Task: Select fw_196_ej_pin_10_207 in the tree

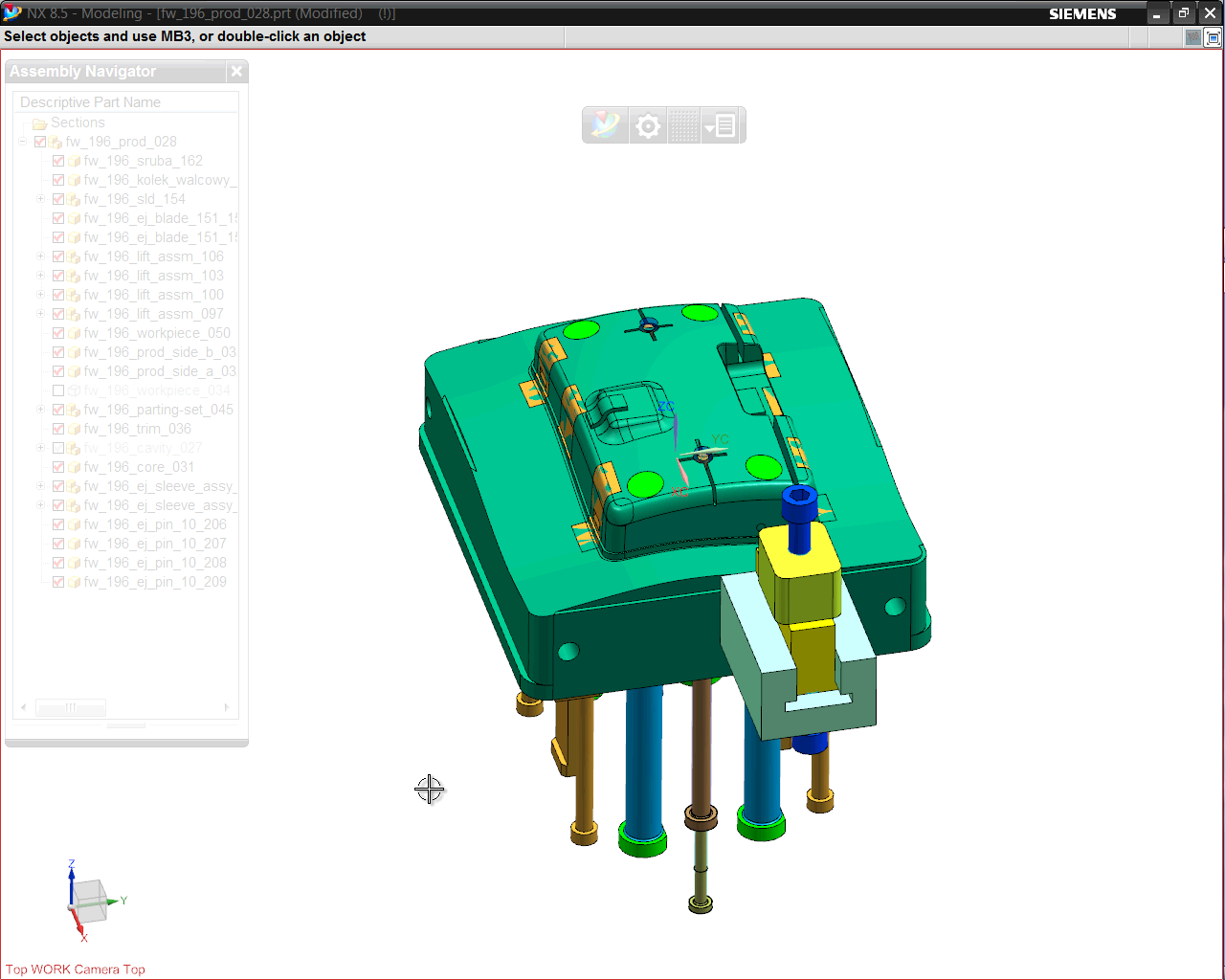Action: (155, 544)
